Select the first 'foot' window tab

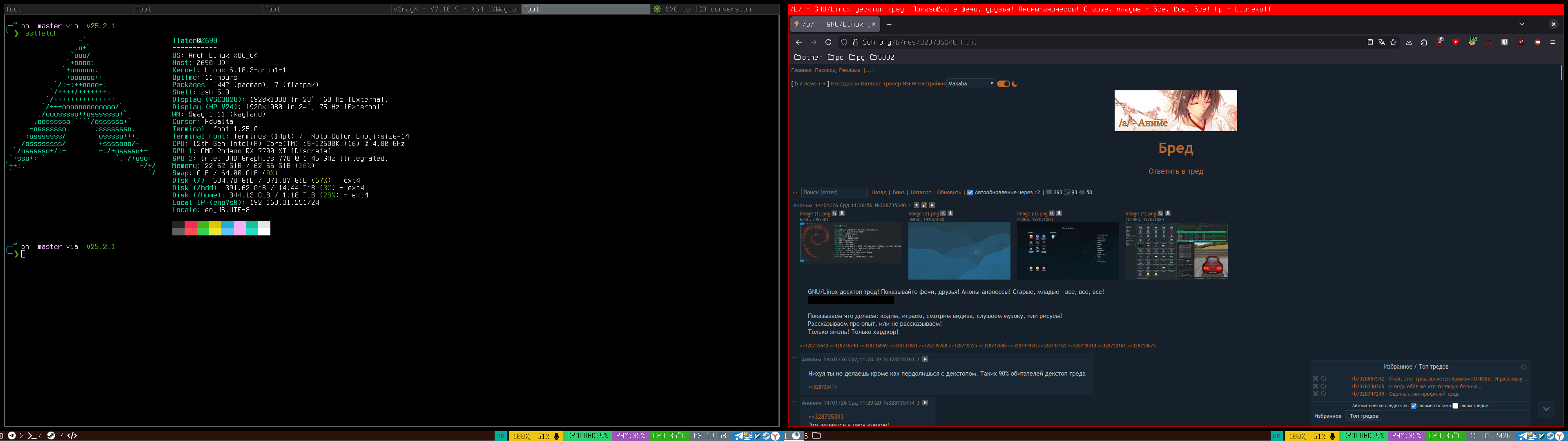pyautogui.click(x=67, y=9)
